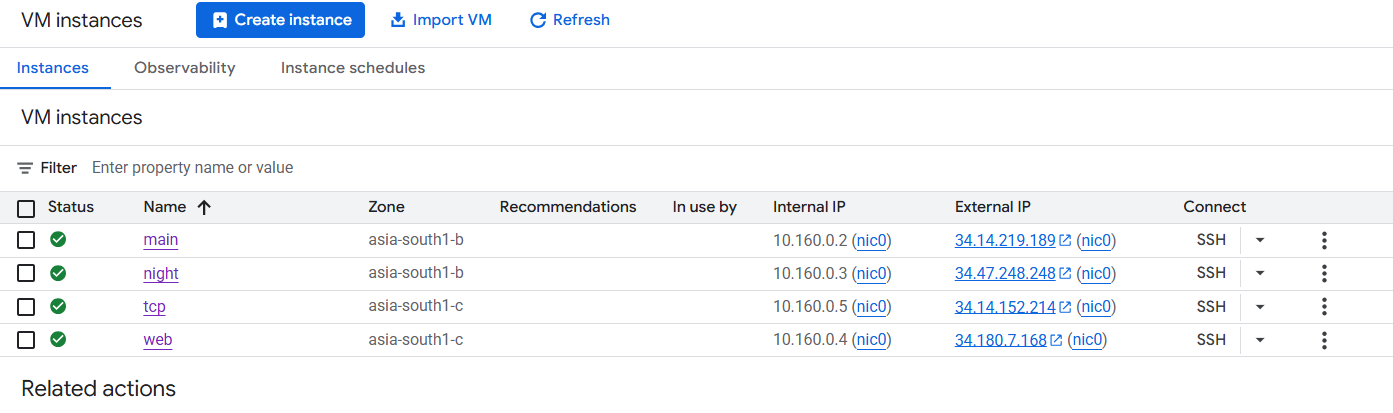Expand SSH options dropdown for main
1393x413 pixels.
coord(1260,240)
